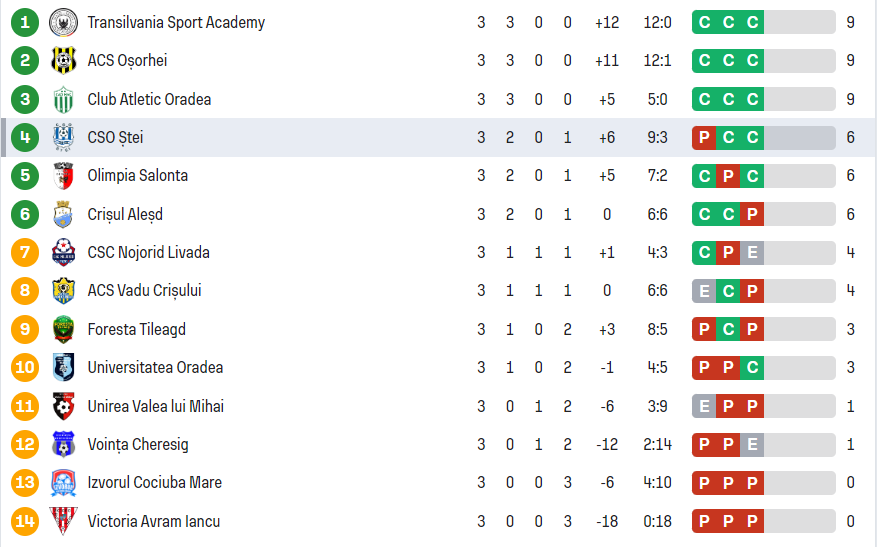The image size is (877, 547).
Task: Click the Universitatea Oradea team crest
Action: coord(64,367)
